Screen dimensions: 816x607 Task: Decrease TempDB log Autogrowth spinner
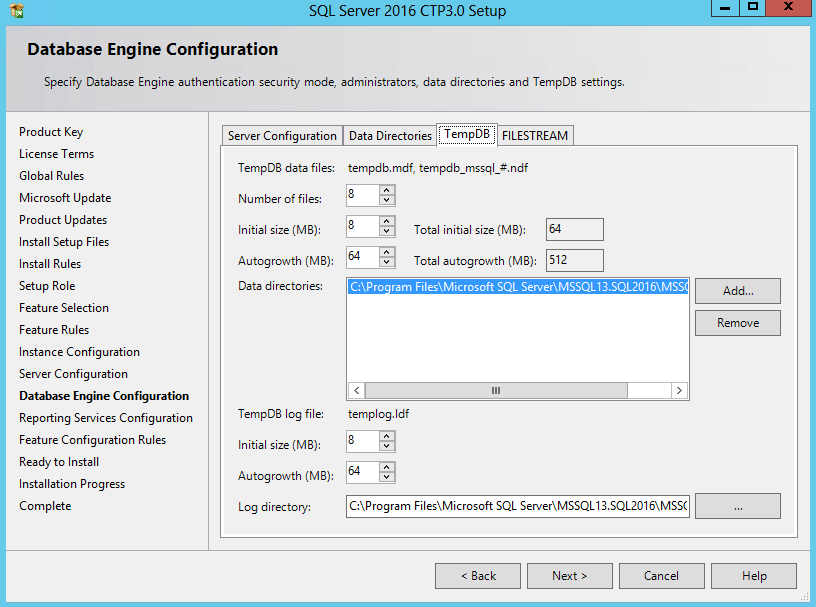pyautogui.click(x=387, y=477)
